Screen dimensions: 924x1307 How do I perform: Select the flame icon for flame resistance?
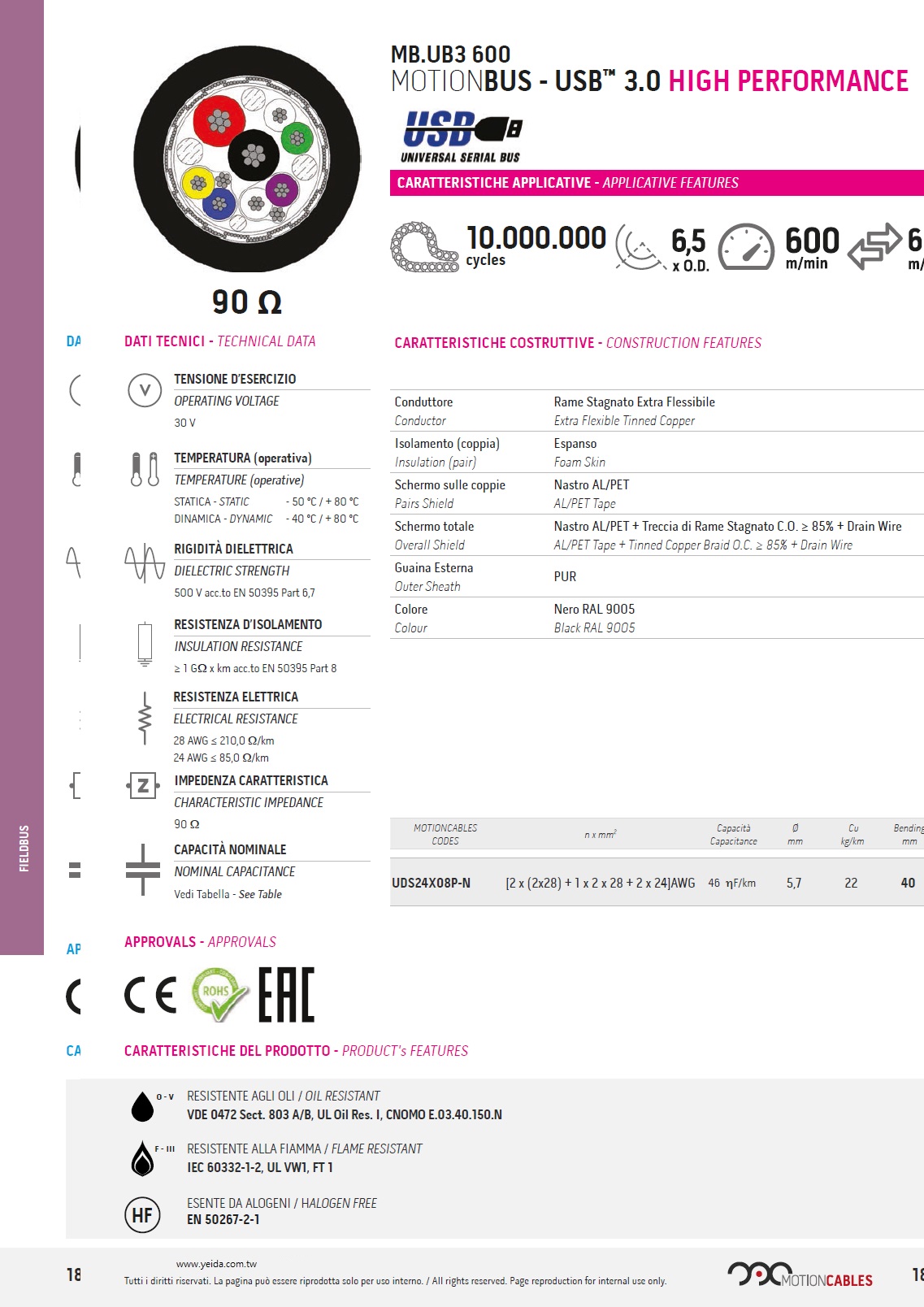(143, 1158)
